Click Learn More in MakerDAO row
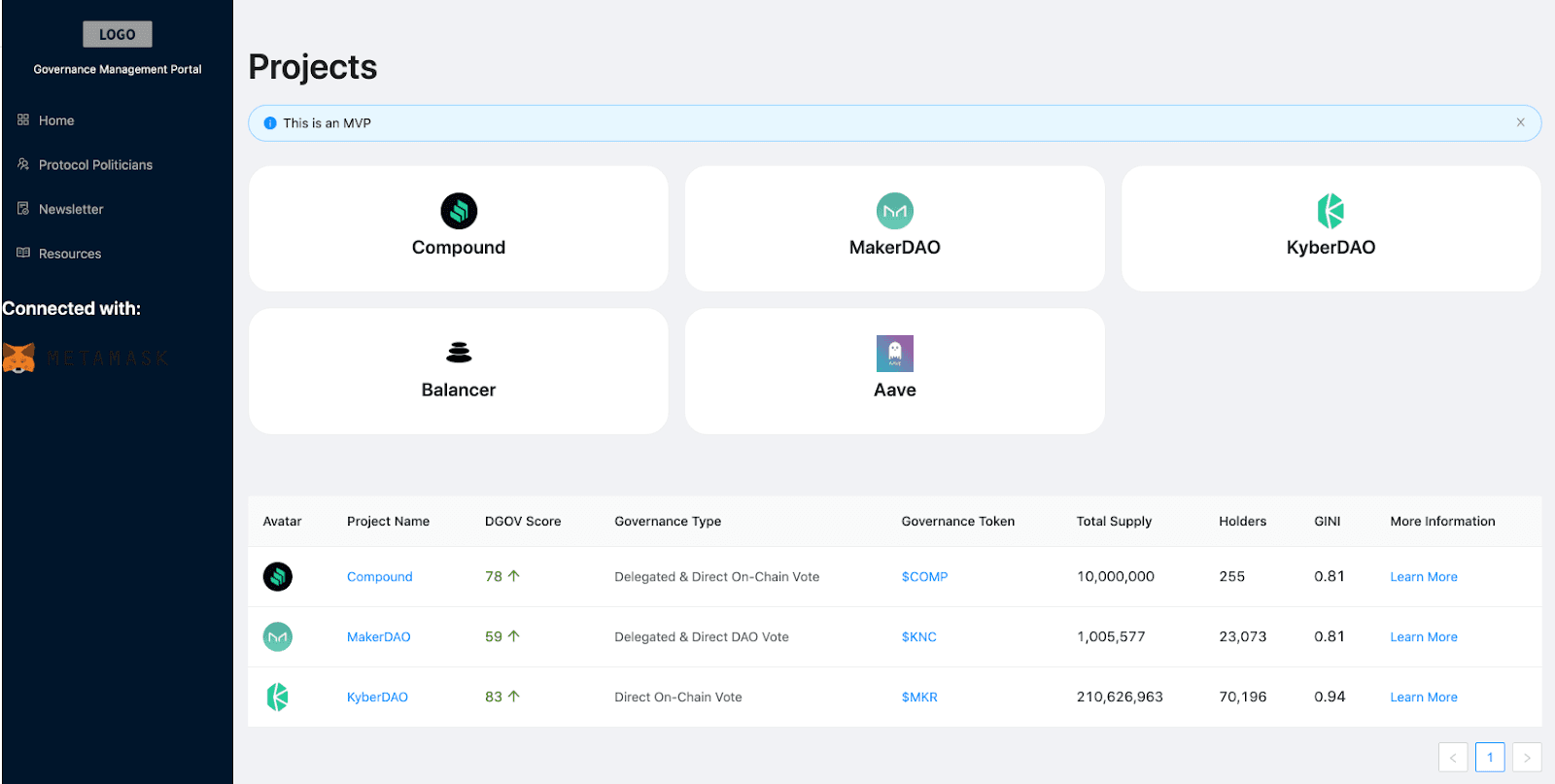 [1424, 637]
